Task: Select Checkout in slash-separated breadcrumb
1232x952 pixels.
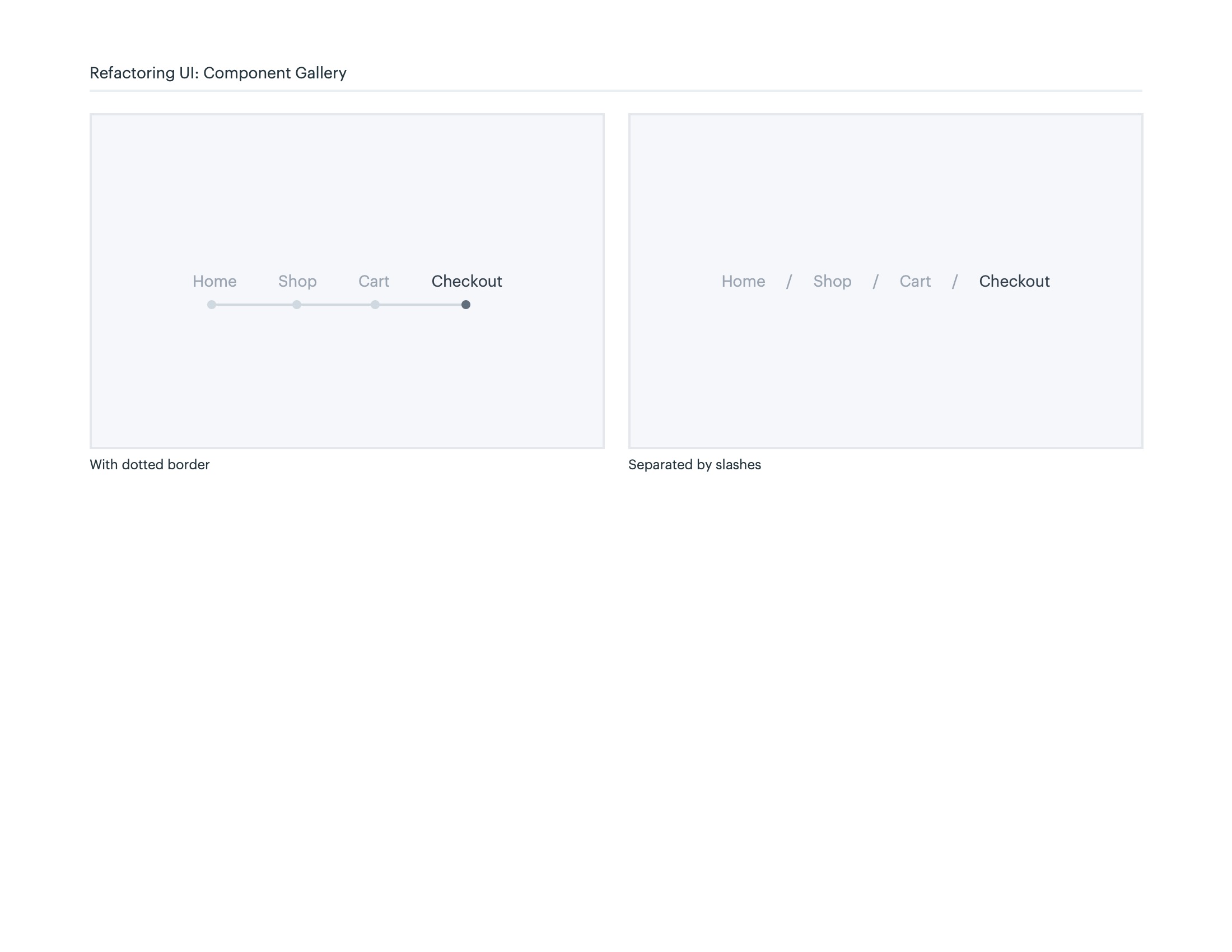Action: tap(1014, 281)
